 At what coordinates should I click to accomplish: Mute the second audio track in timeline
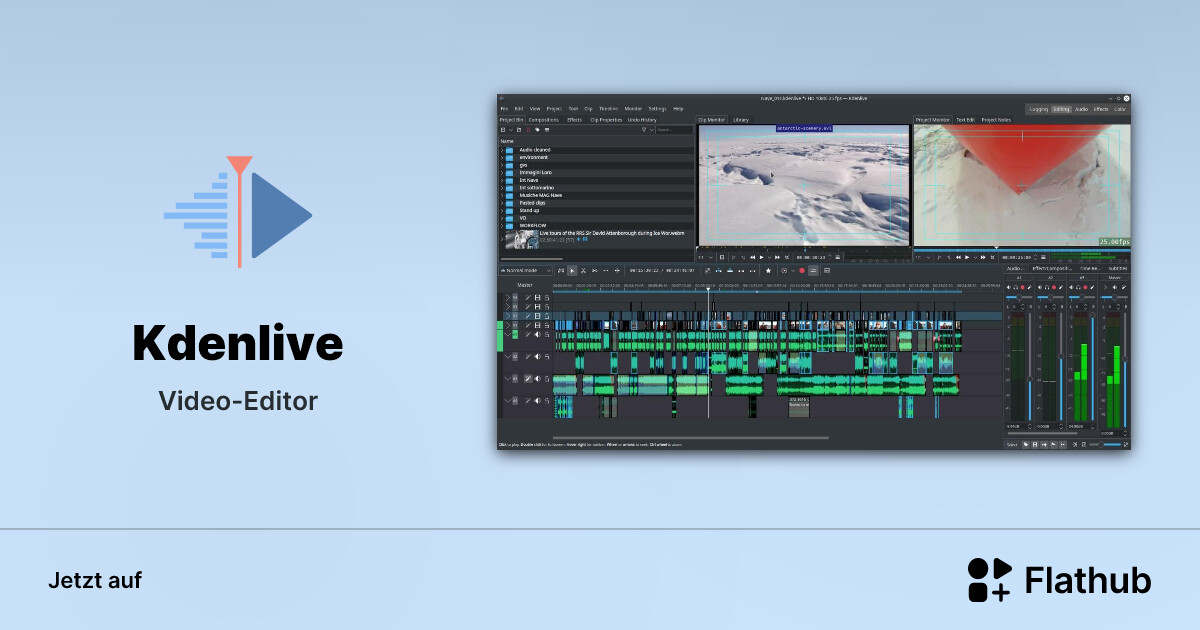(537, 357)
